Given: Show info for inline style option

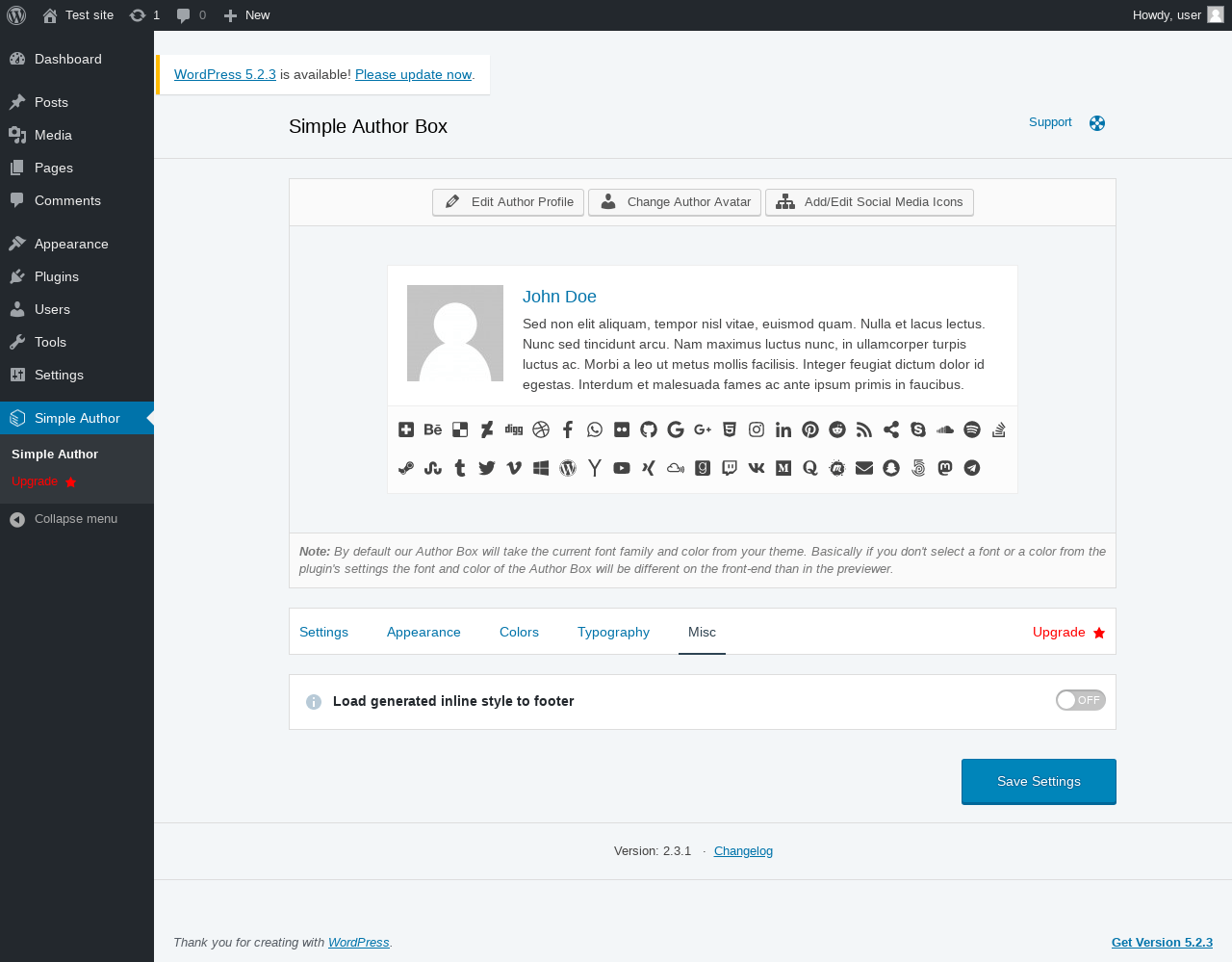Looking at the screenshot, I should coord(314,702).
